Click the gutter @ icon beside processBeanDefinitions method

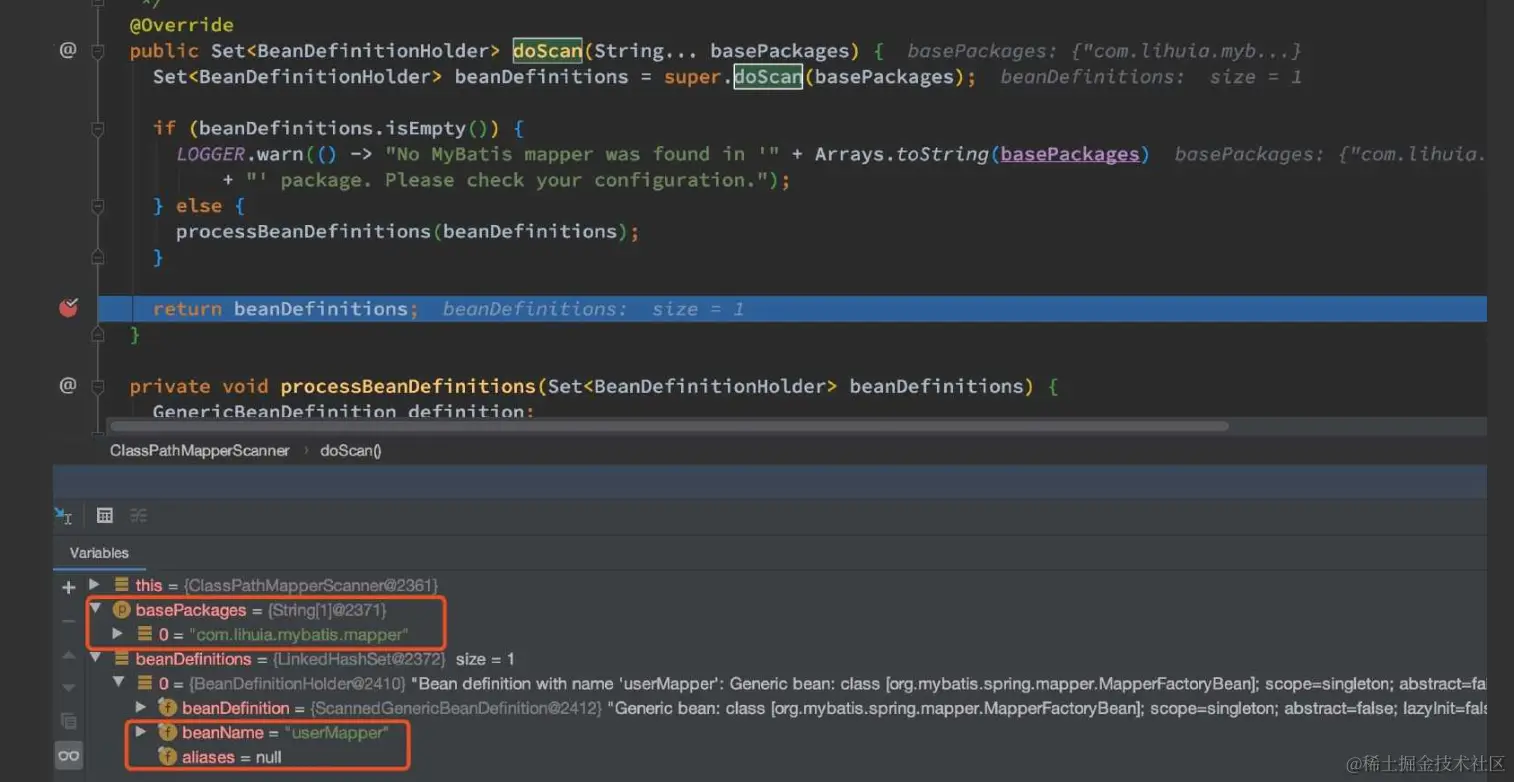click(x=68, y=385)
